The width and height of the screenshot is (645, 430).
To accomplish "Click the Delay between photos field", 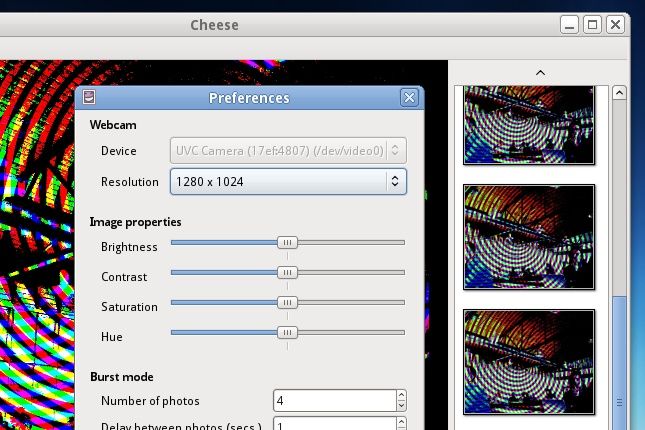I will pos(334,424).
